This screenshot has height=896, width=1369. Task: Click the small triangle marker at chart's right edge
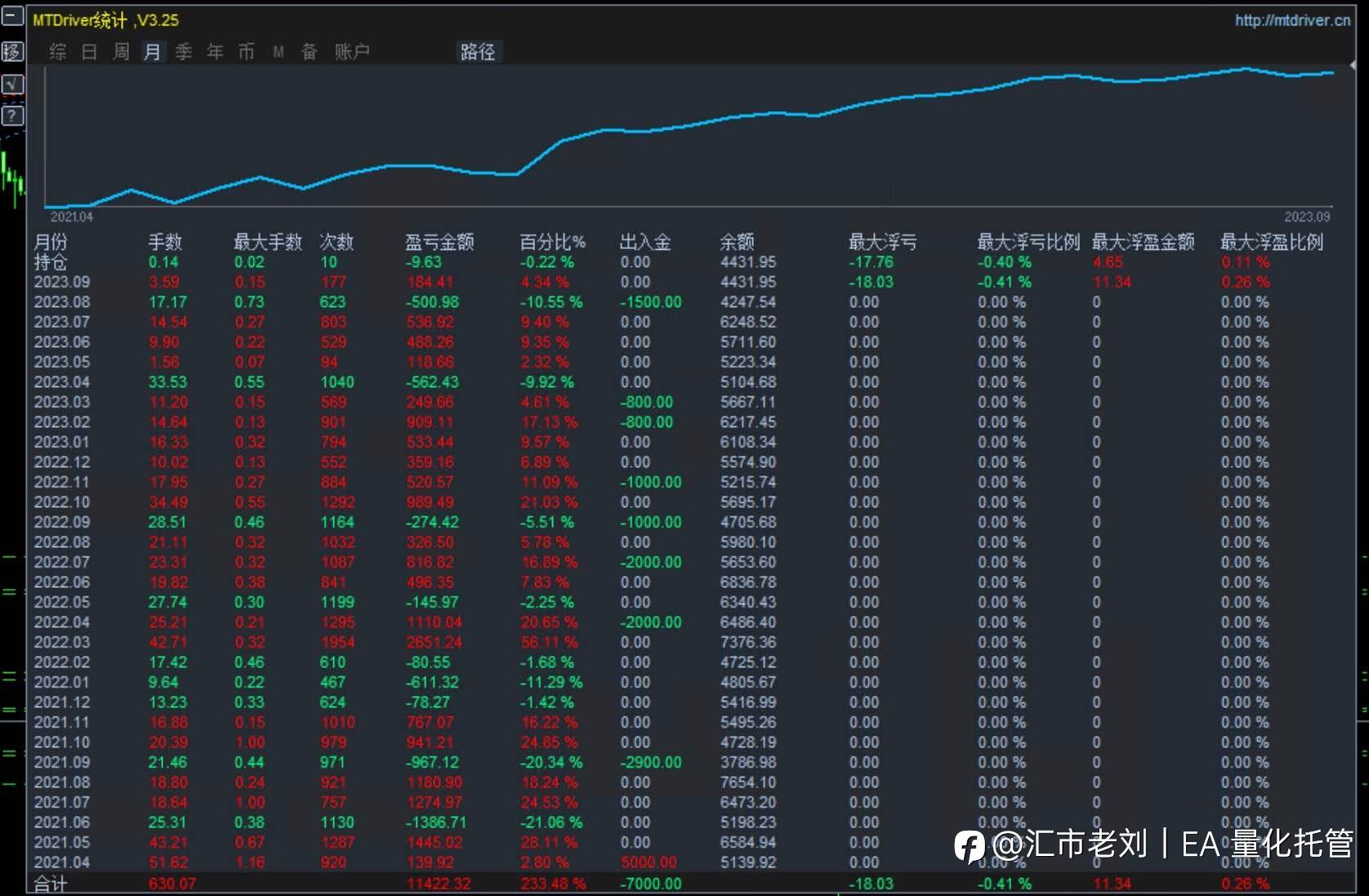[x=1353, y=65]
